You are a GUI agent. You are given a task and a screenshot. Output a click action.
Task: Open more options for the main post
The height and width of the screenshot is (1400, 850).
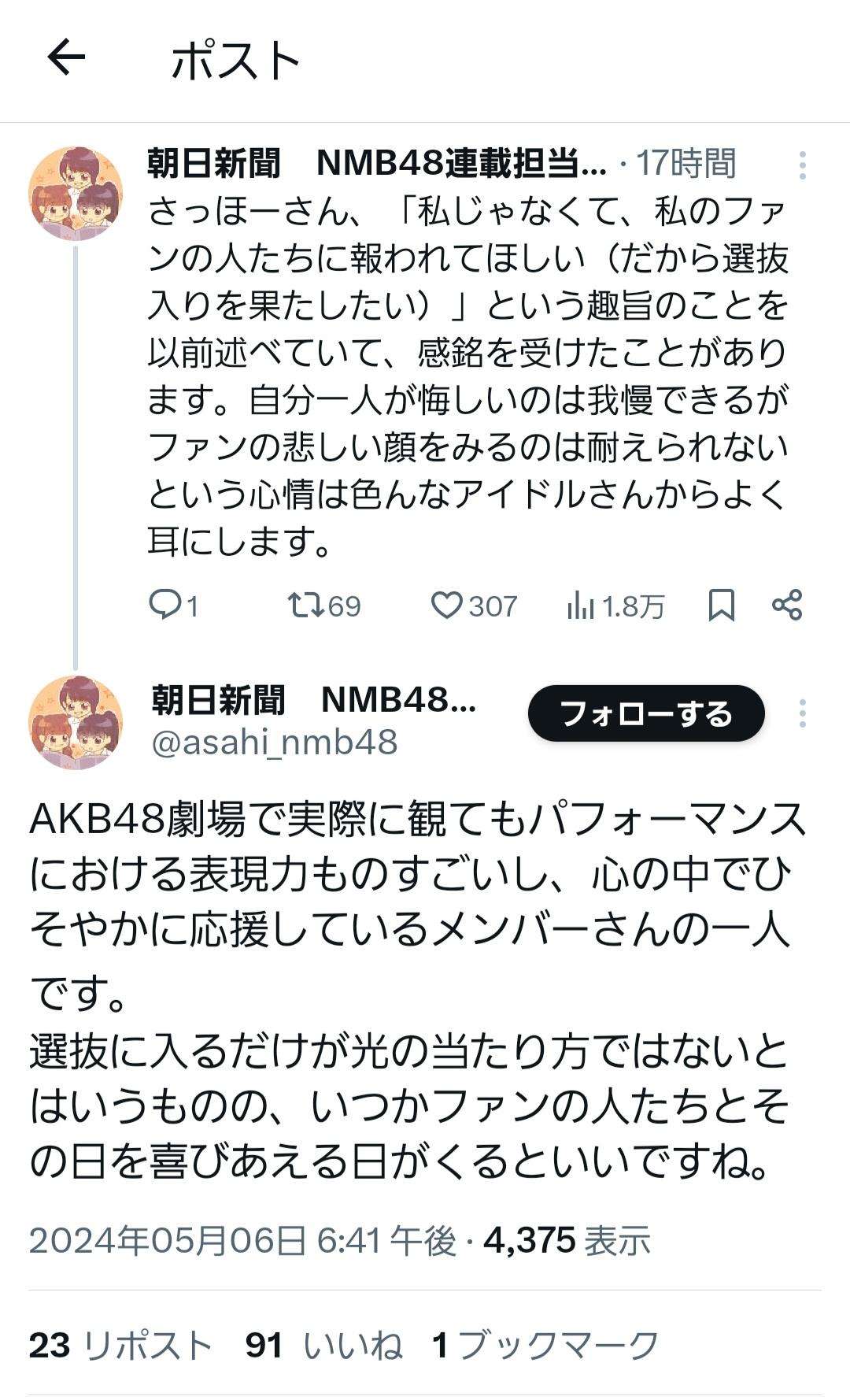click(x=802, y=713)
